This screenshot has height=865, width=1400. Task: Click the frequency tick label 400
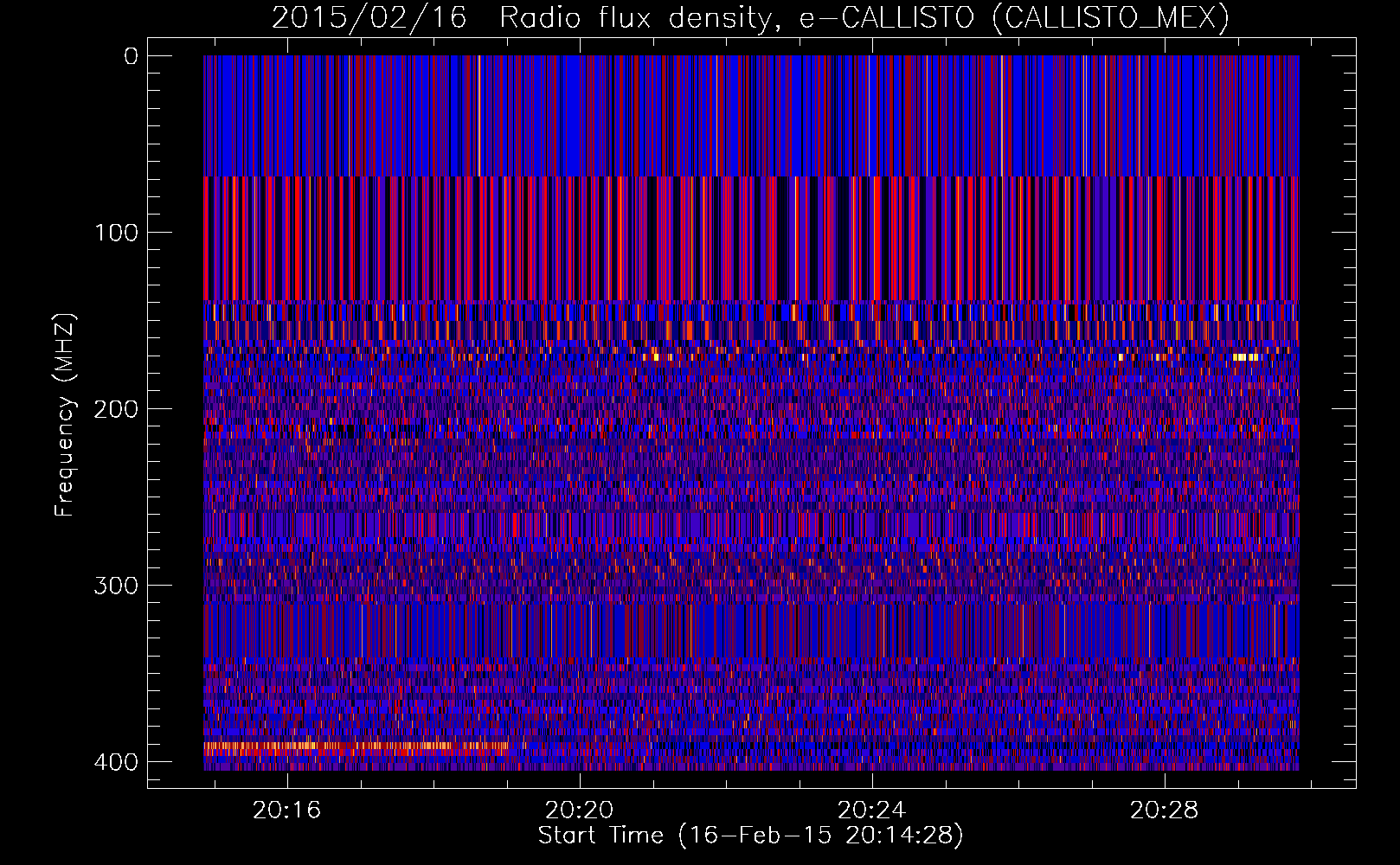tap(116, 762)
